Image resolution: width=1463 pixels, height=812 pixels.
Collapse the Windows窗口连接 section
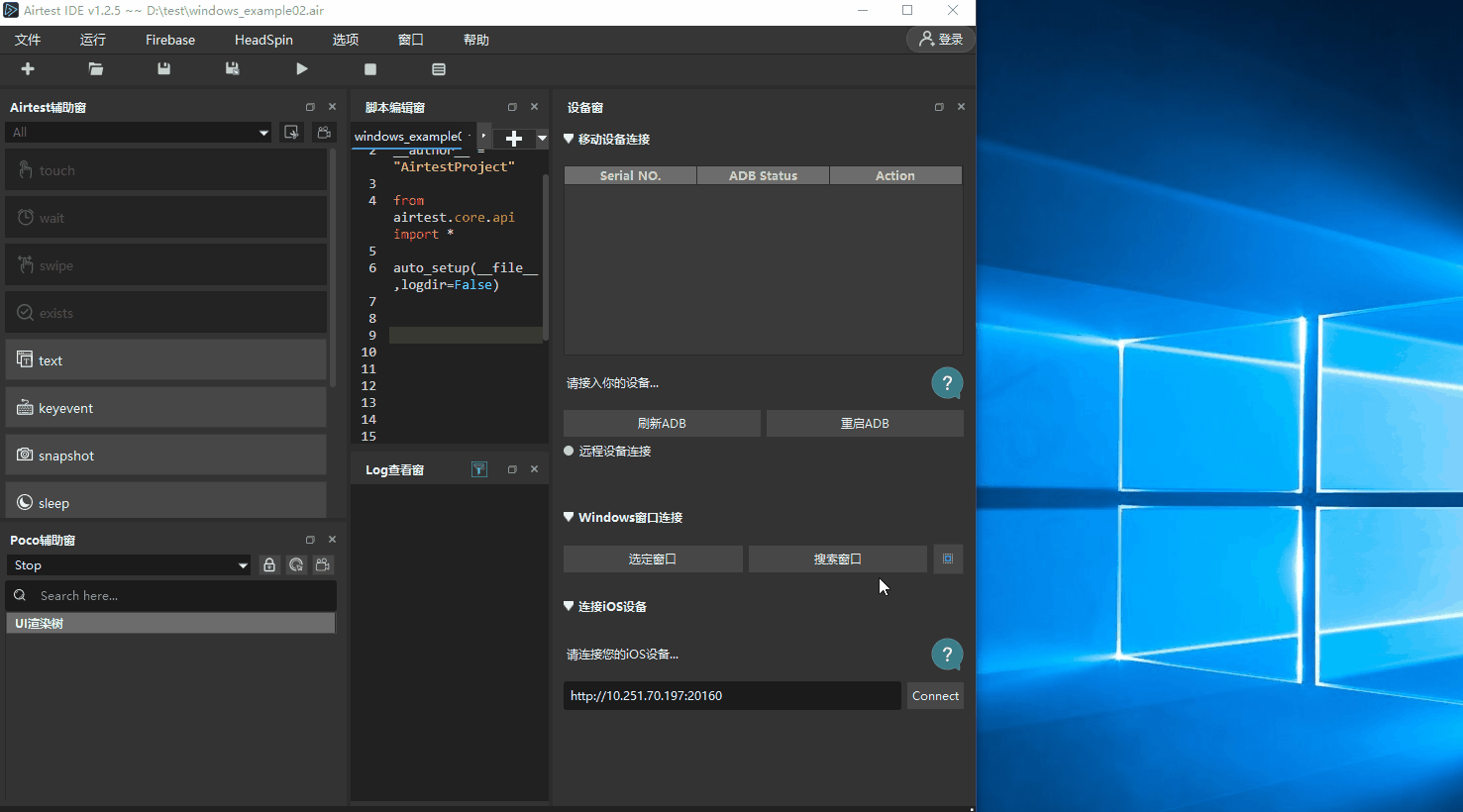[569, 517]
